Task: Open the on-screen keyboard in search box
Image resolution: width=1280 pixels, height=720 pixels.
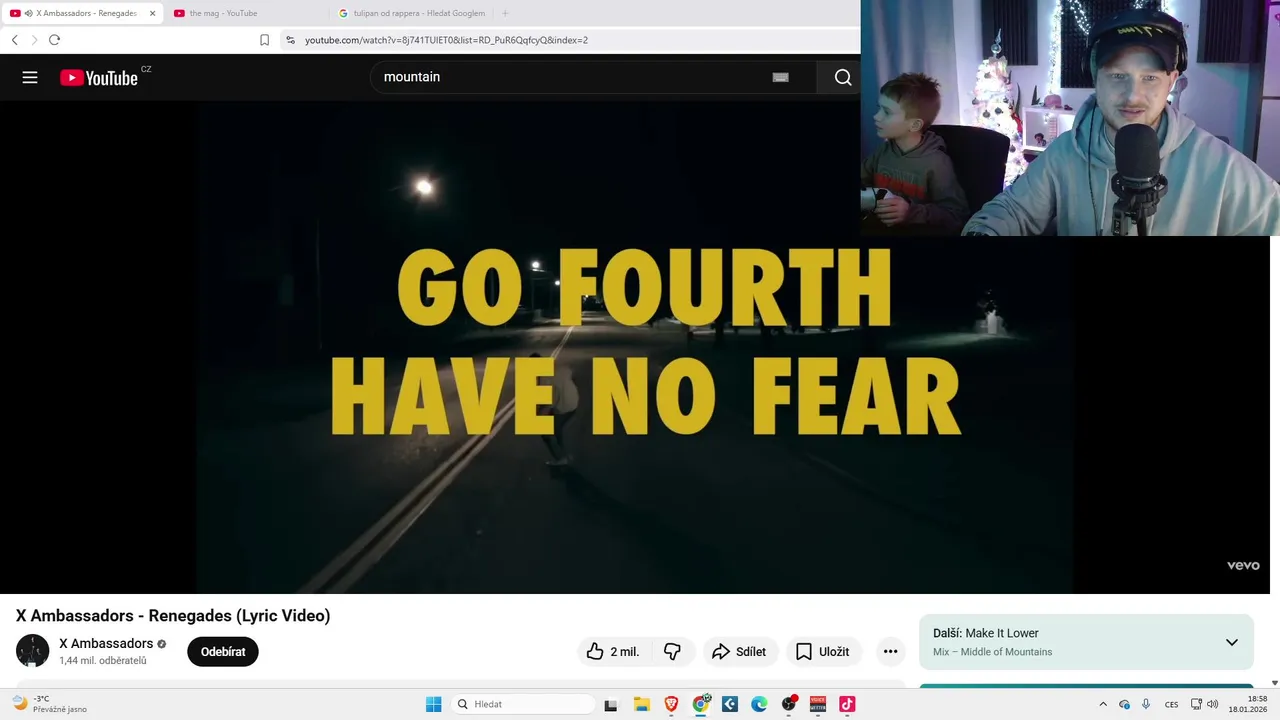Action: coord(781,77)
